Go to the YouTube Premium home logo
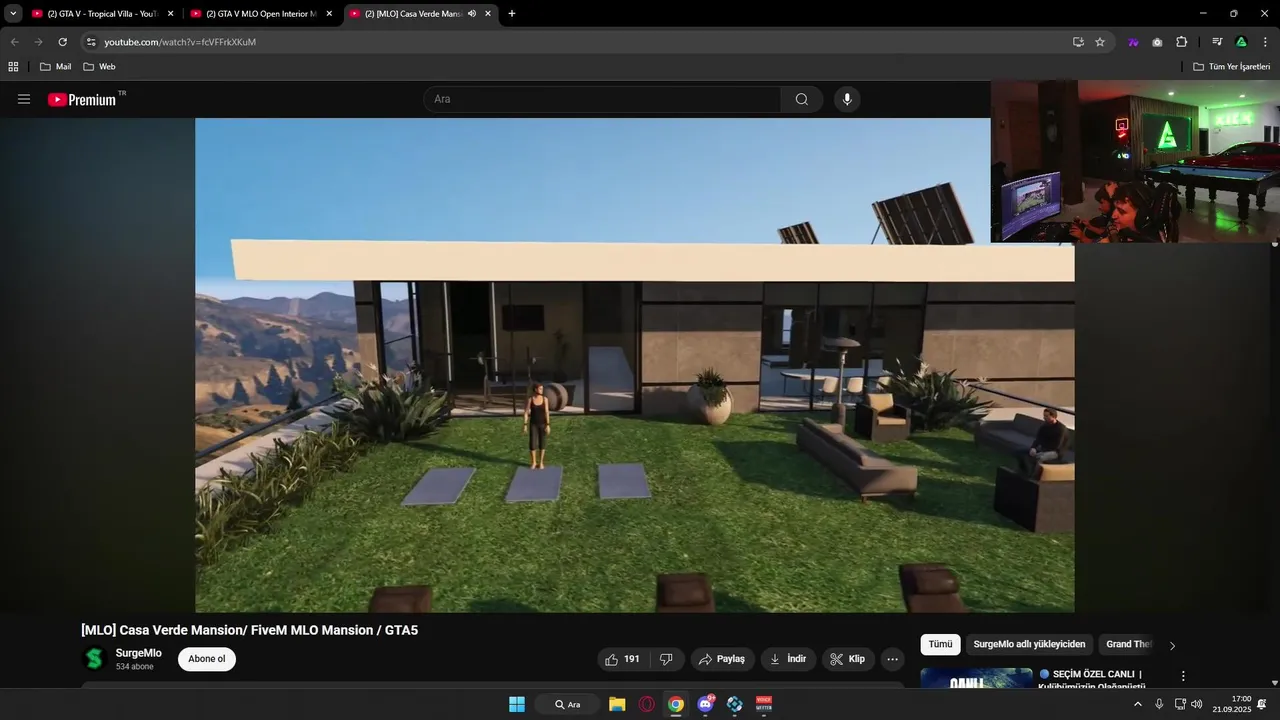 (x=82, y=99)
